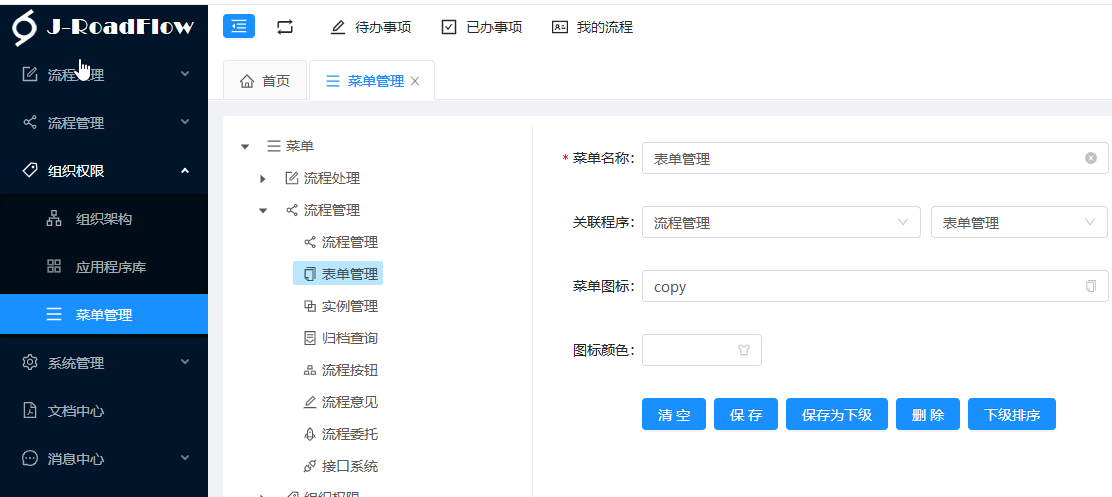
Task: Select the child 流程管理 tree item with the share icon
Action: (341, 242)
